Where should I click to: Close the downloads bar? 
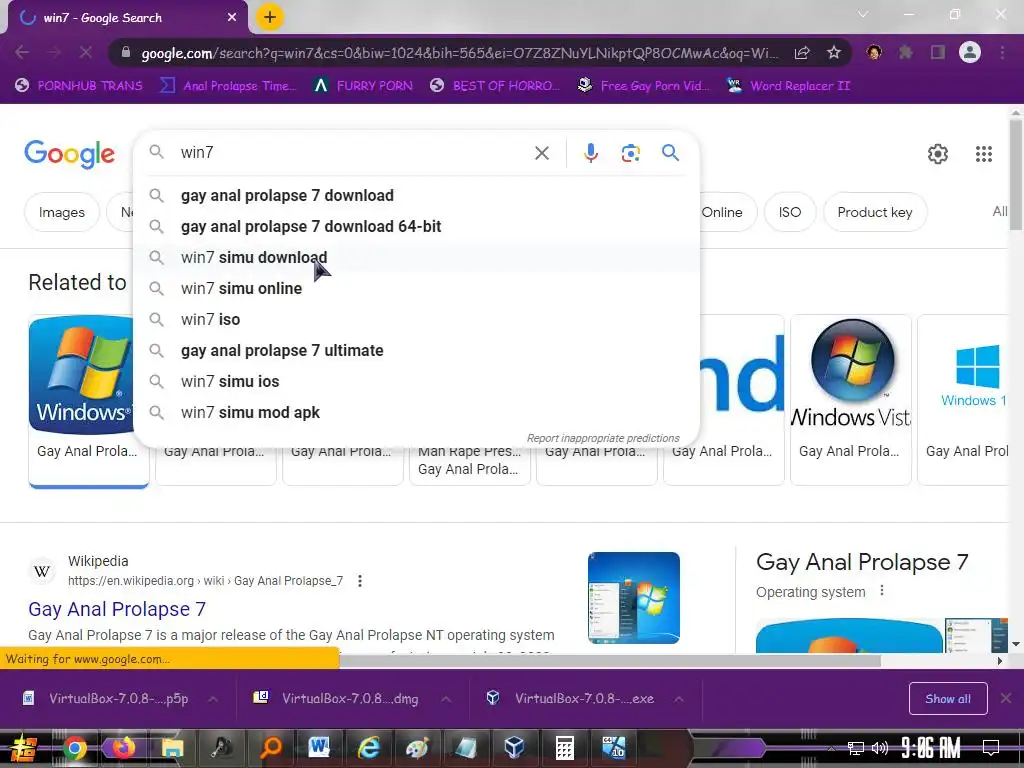[x=1006, y=699]
